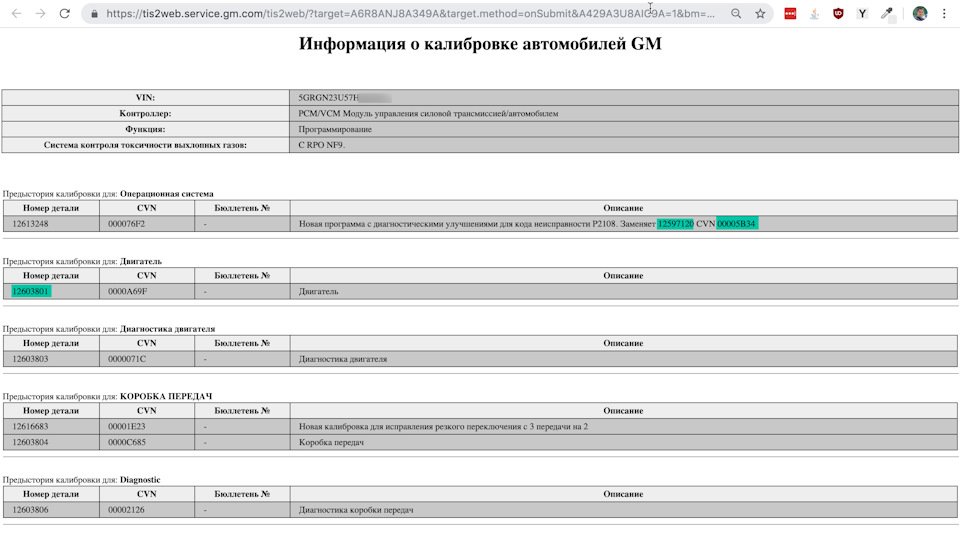Click the Java extension icon

(814, 13)
